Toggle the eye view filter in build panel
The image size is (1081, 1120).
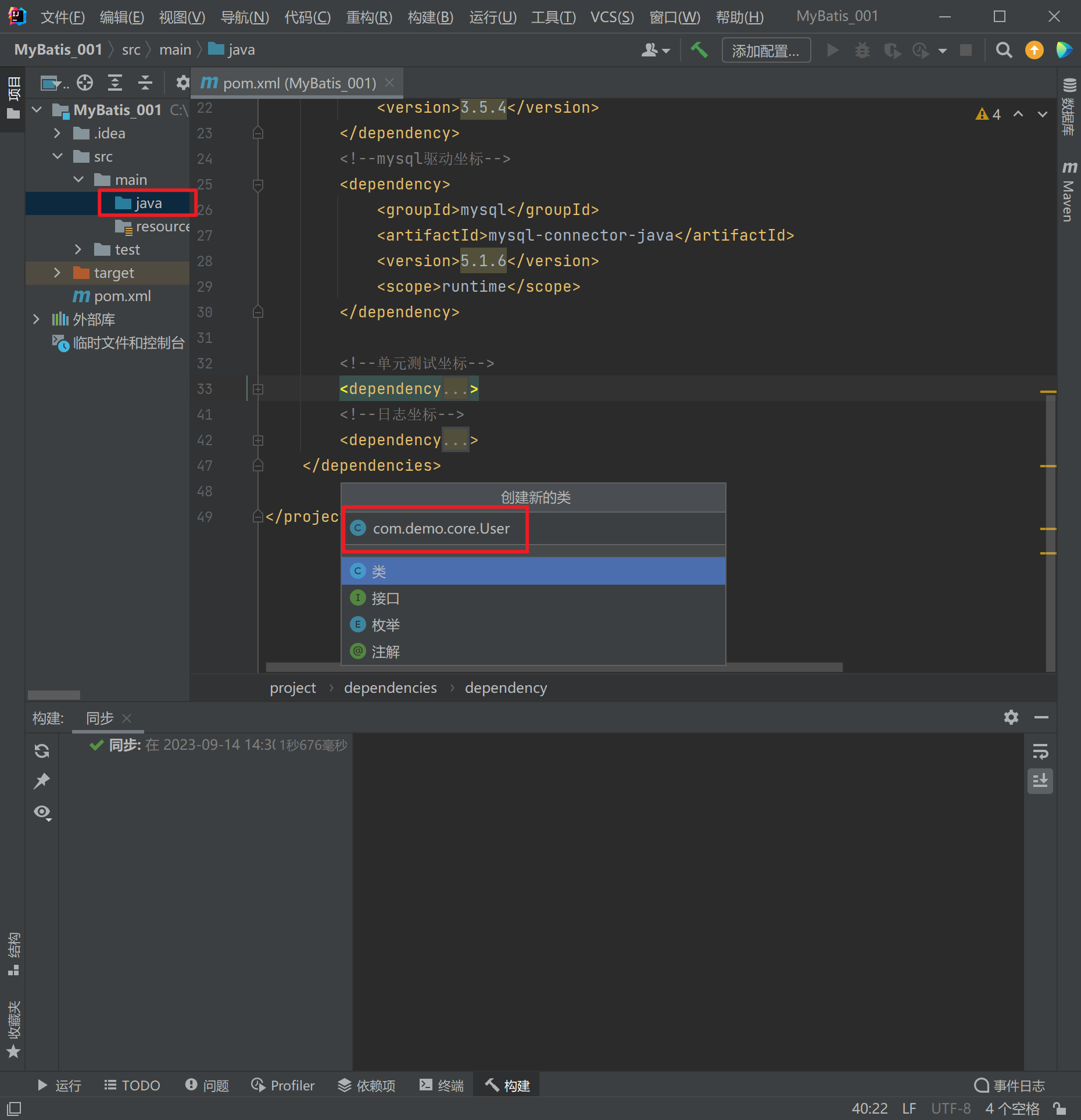[42, 812]
